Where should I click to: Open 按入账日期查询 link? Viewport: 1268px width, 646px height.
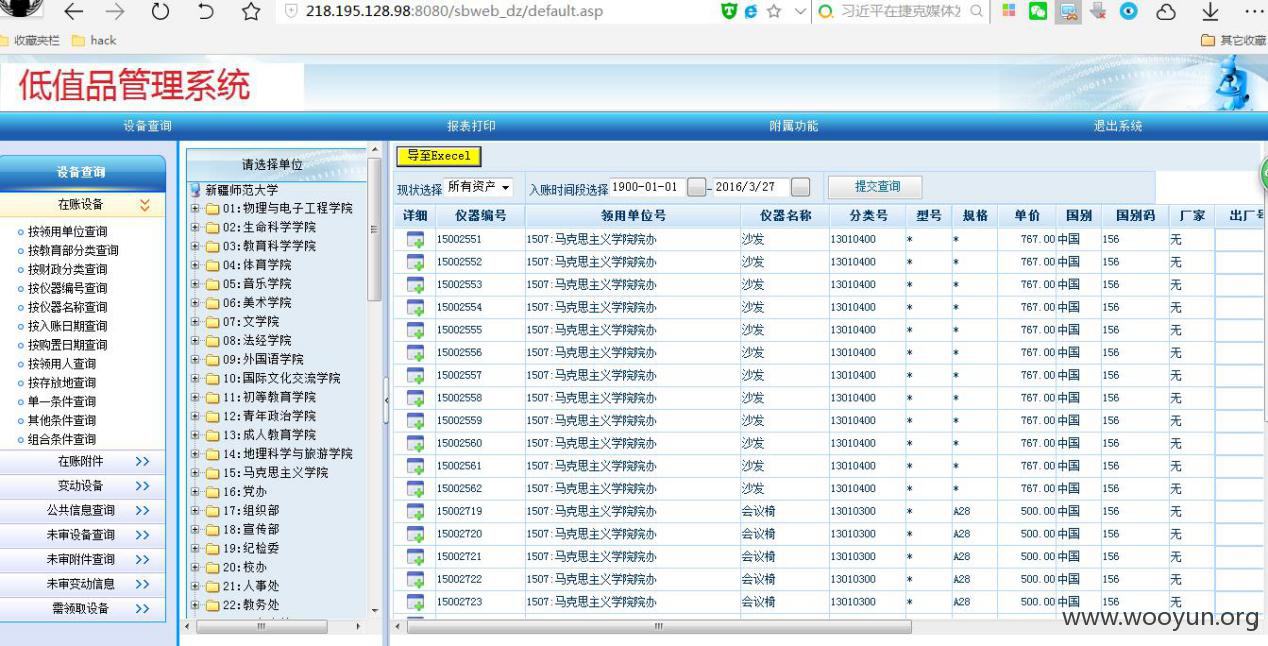click(x=67, y=326)
